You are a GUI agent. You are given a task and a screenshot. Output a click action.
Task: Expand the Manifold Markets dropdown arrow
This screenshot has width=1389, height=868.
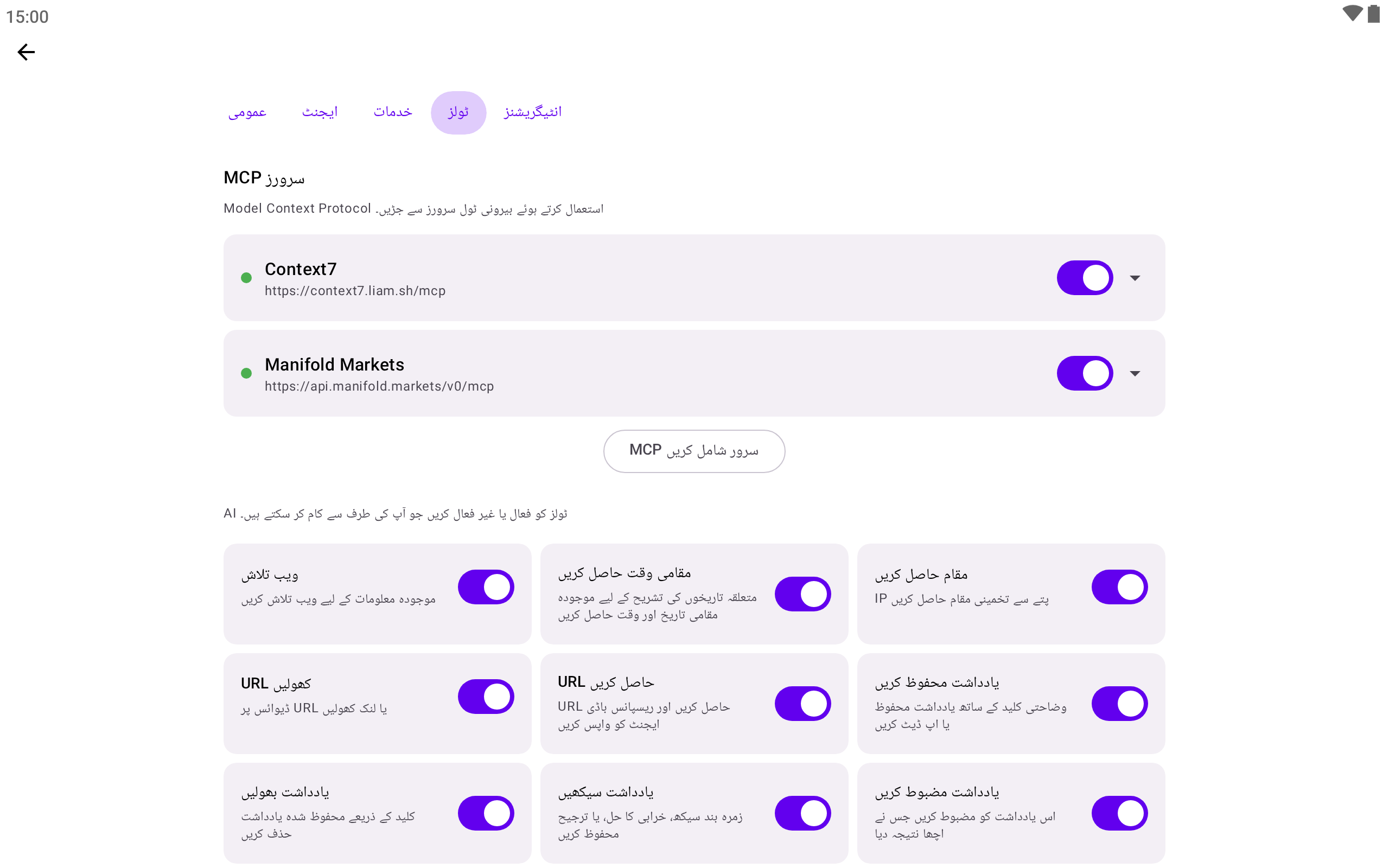[1135, 373]
